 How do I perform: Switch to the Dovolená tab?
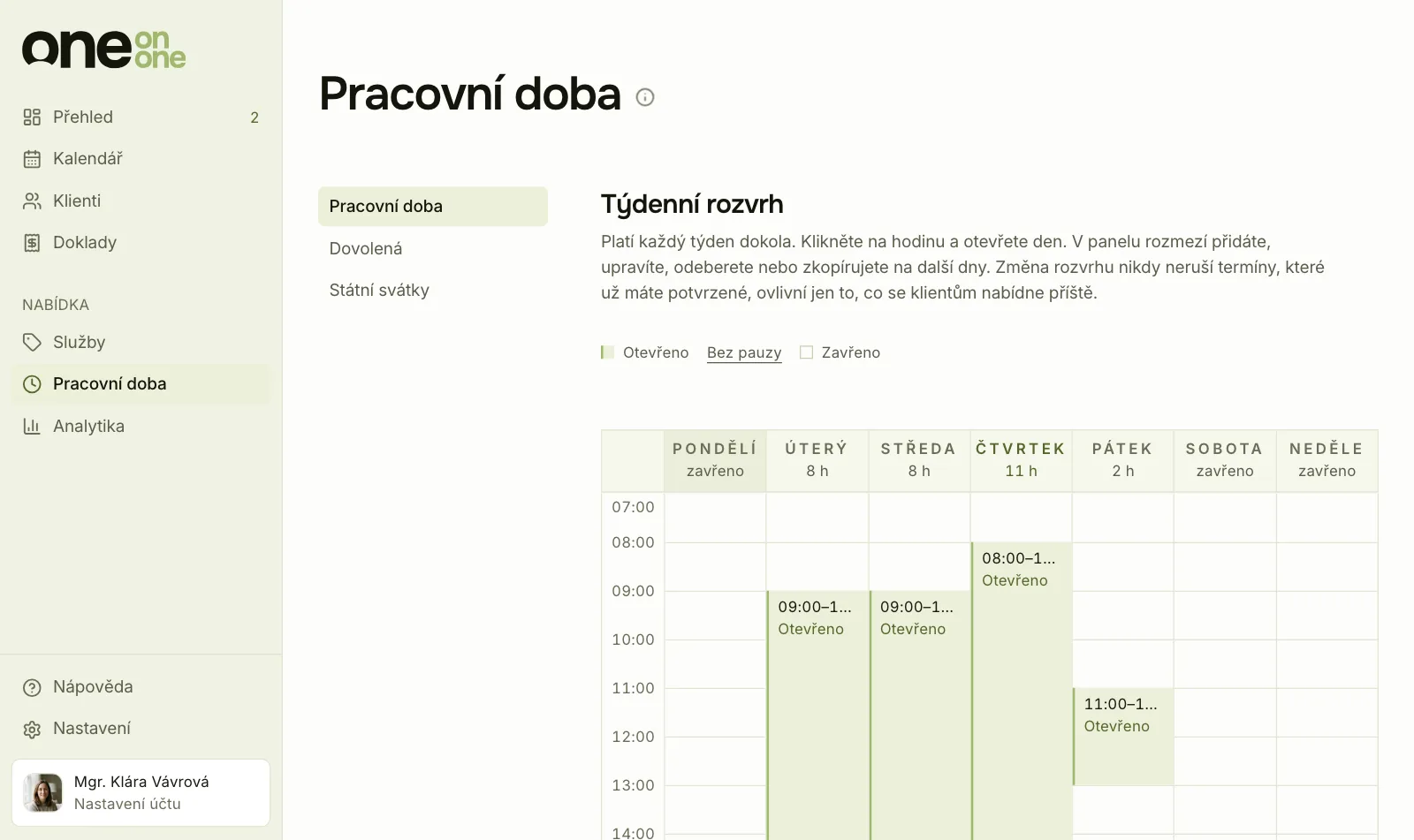(433, 248)
